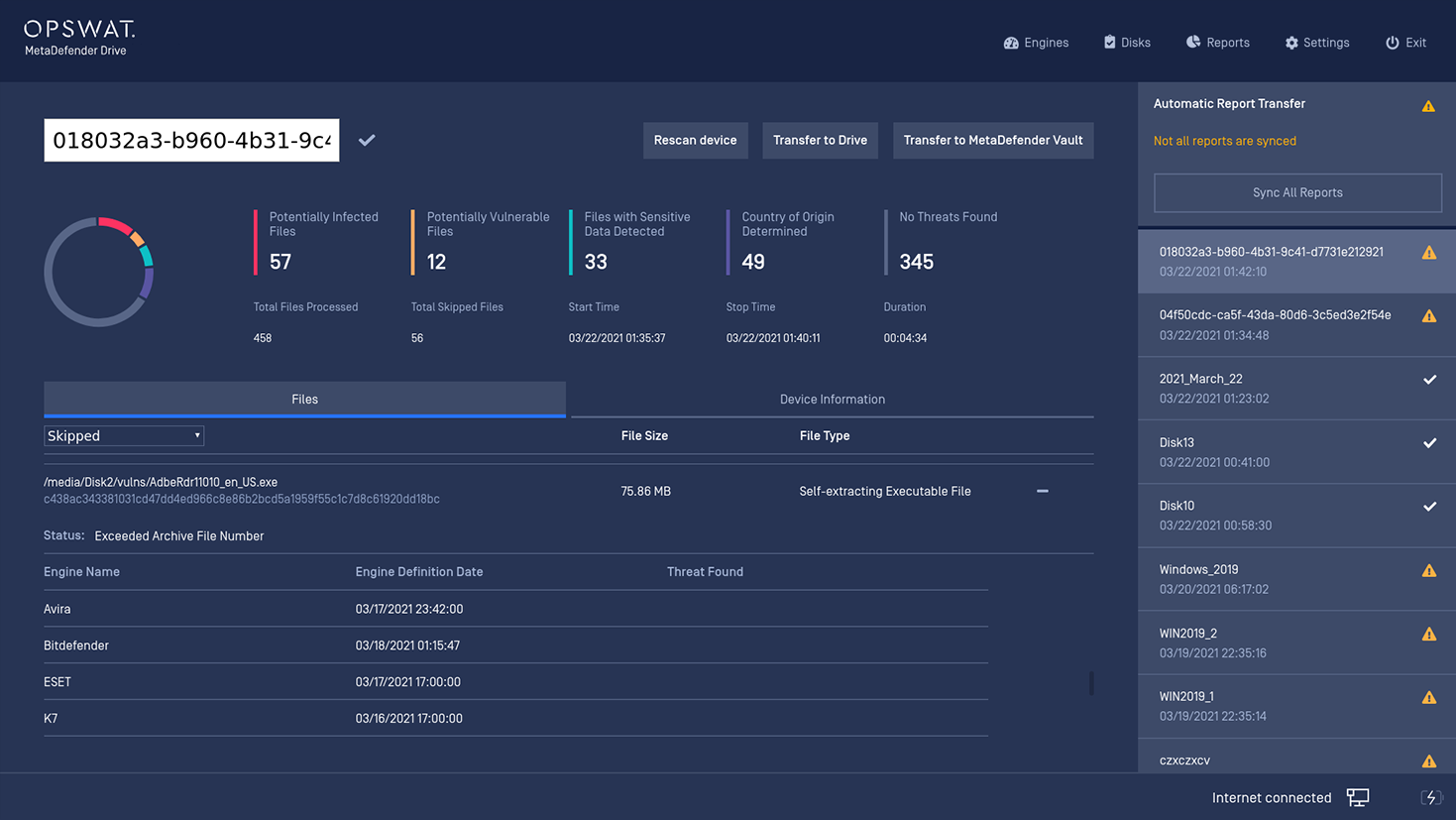
Task: Open the czxczxcv report
Action: pyautogui.click(x=1296, y=757)
